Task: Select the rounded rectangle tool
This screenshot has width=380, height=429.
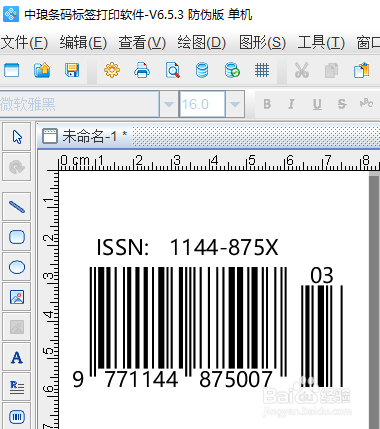Action: (17, 237)
